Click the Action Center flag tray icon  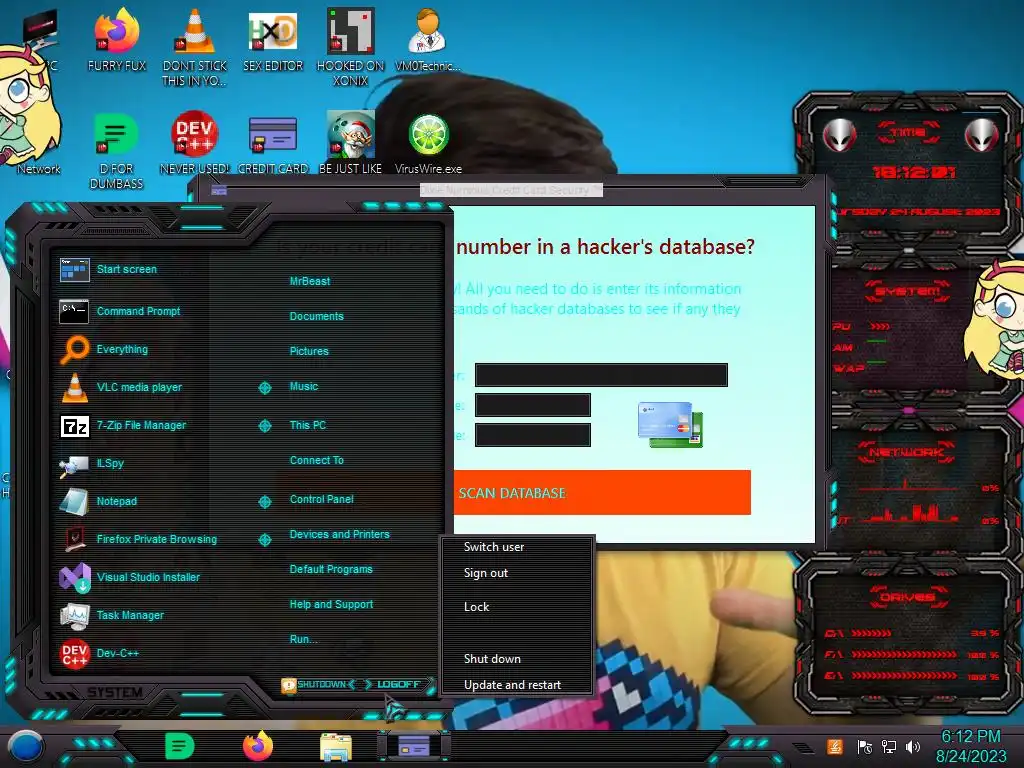[865, 746]
